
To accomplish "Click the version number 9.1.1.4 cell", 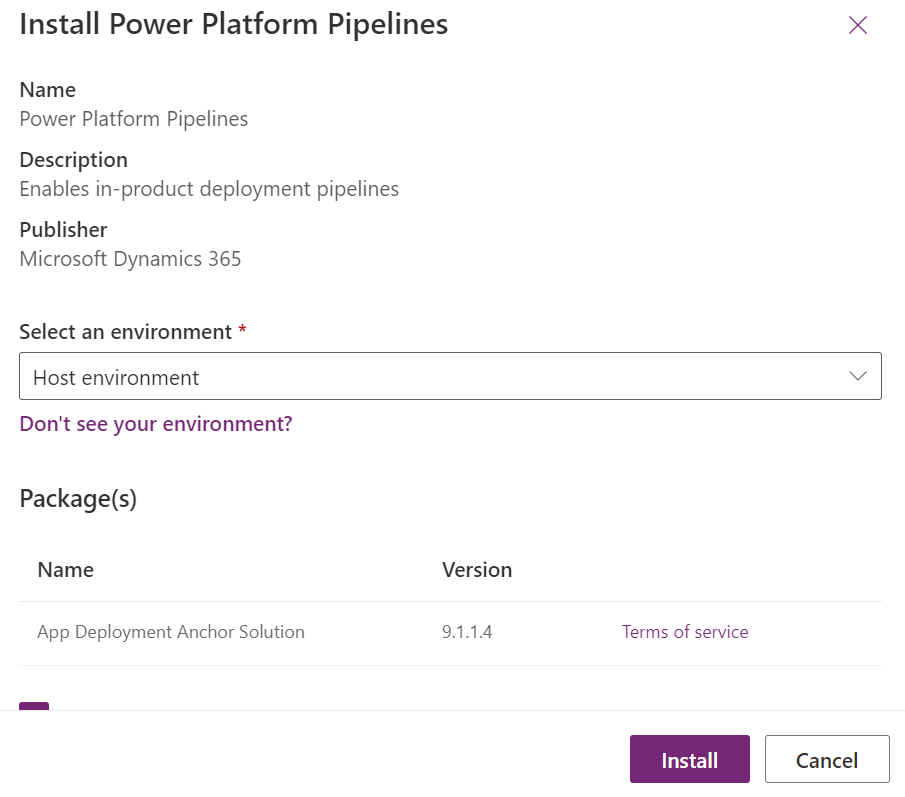I will pyautogui.click(x=466, y=632).
